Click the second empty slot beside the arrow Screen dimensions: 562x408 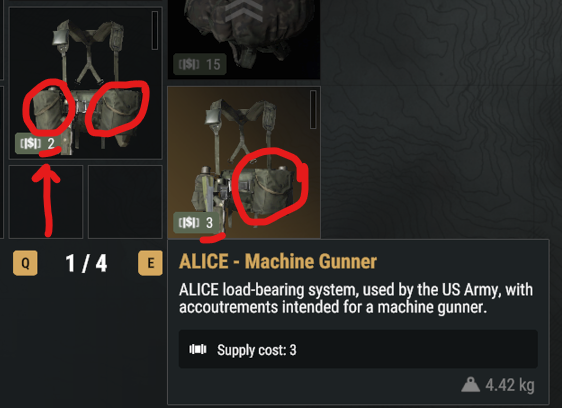125,202
